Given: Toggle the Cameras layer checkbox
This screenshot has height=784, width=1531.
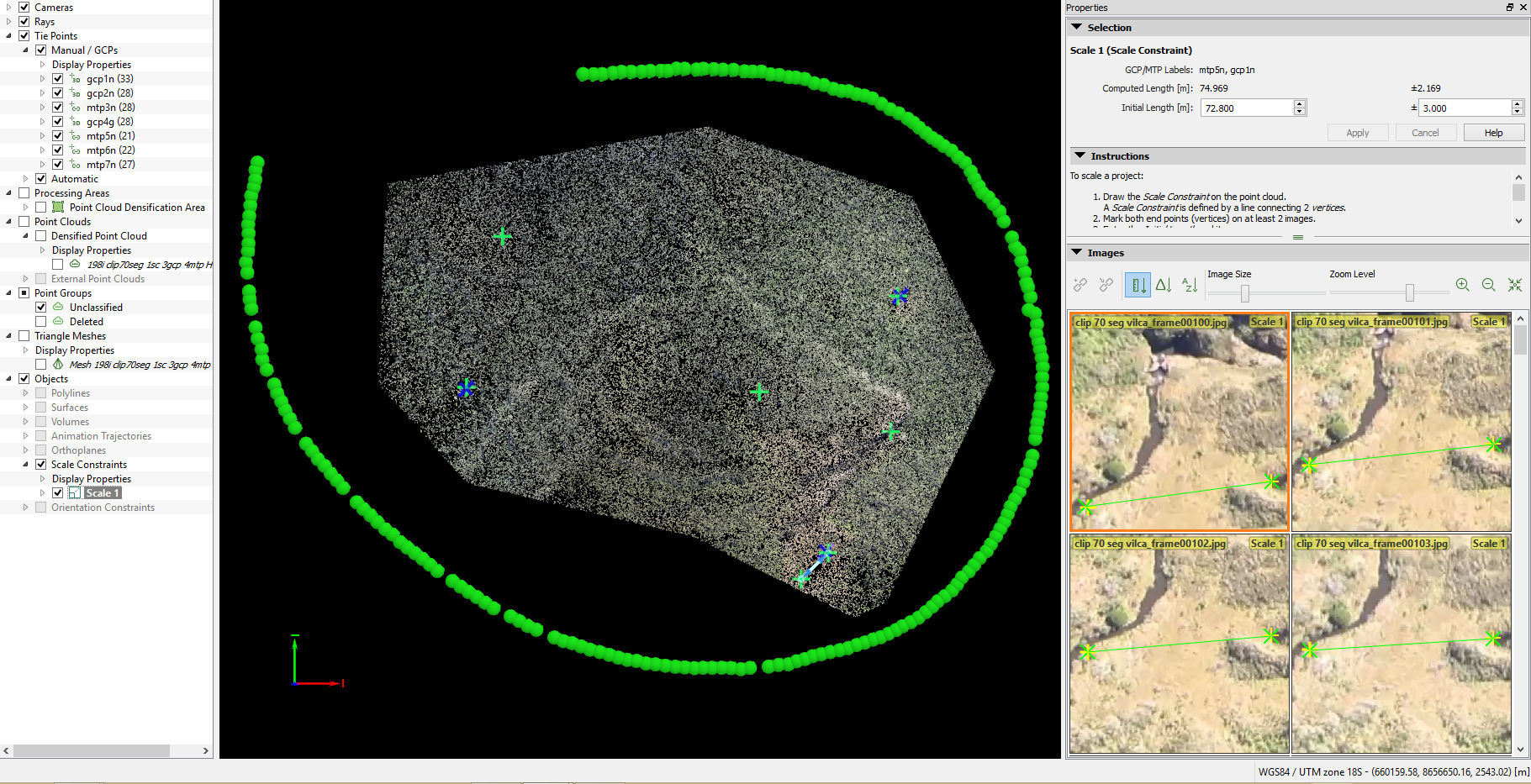Looking at the screenshot, I should coord(24,7).
